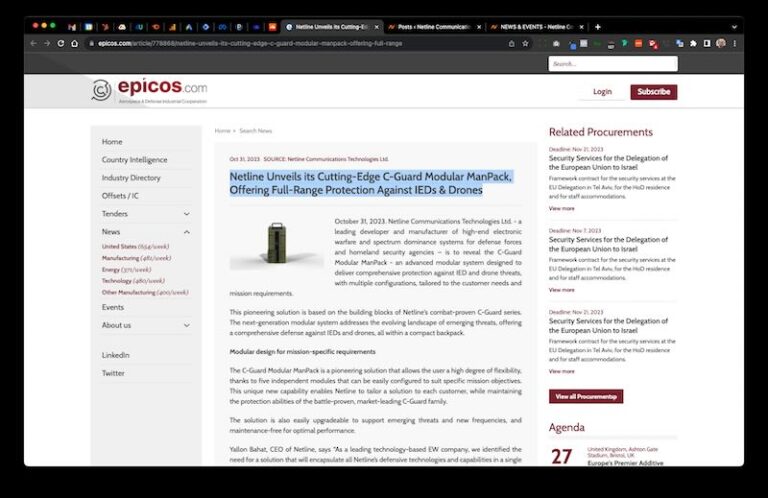This screenshot has height=498, width=768.
Task: Click the epicos.com logo
Action: pyautogui.click(x=148, y=91)
